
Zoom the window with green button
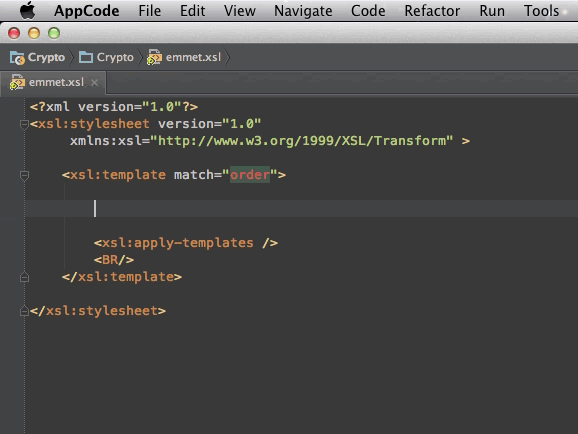[54, 33]
